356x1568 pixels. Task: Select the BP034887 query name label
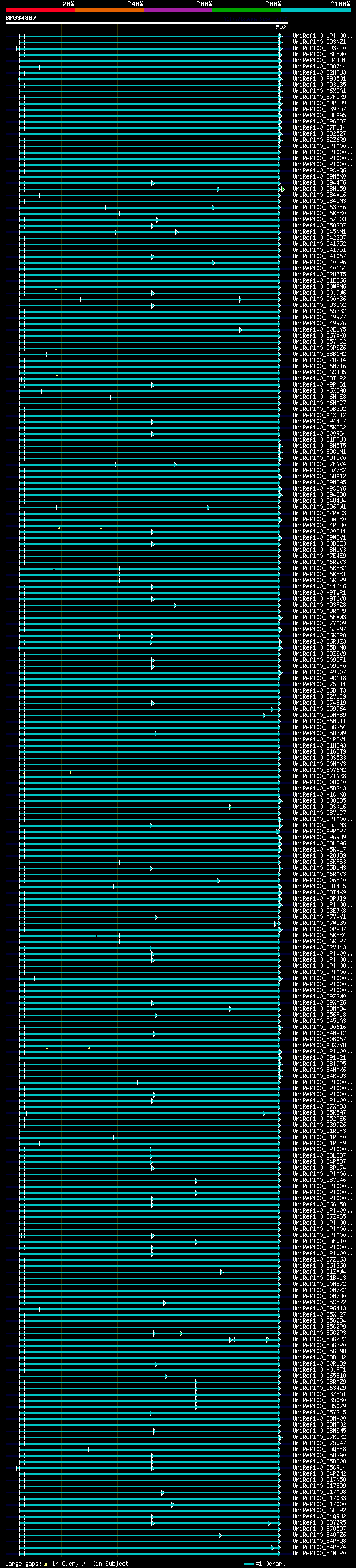pos(21,18)
